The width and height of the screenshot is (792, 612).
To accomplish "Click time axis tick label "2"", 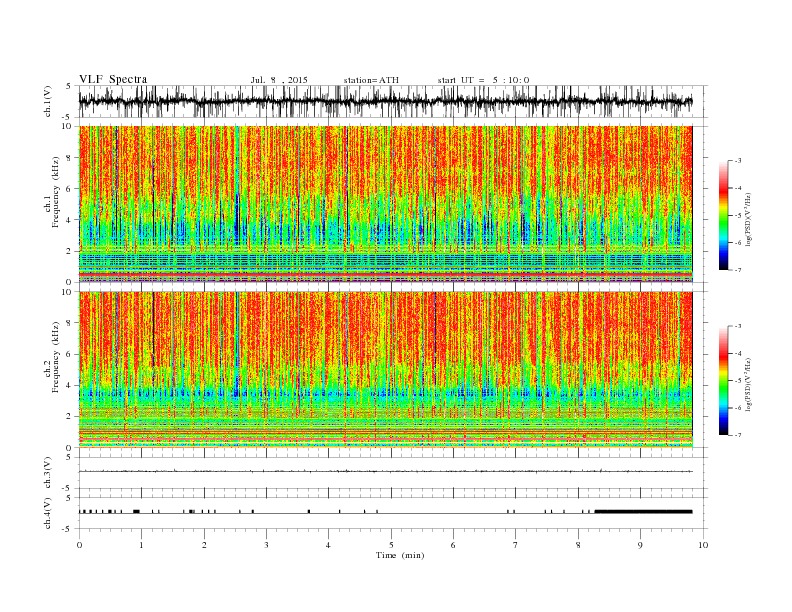I will pyautogui.click(x=204, y=545).
